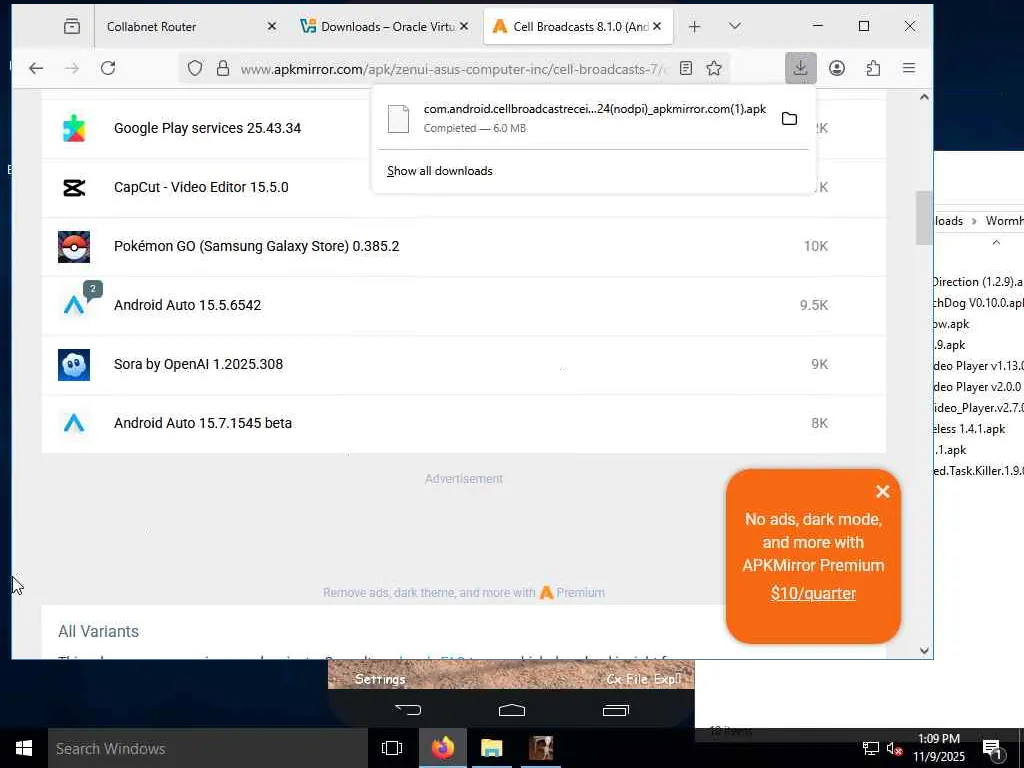Click the Sora by OpenAI app icon

click(x=74, y=364)
